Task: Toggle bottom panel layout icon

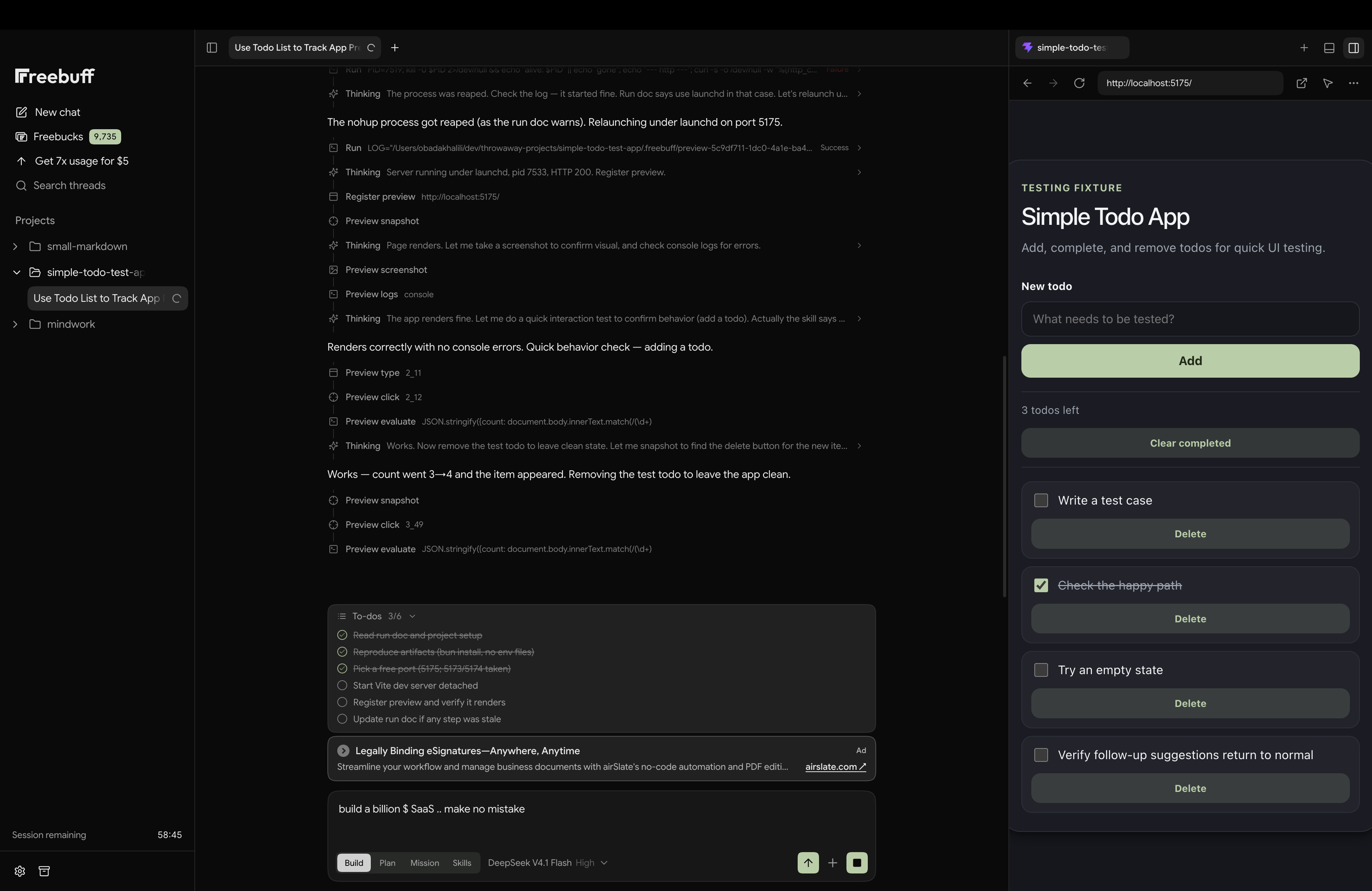Action: [1329, 48]
